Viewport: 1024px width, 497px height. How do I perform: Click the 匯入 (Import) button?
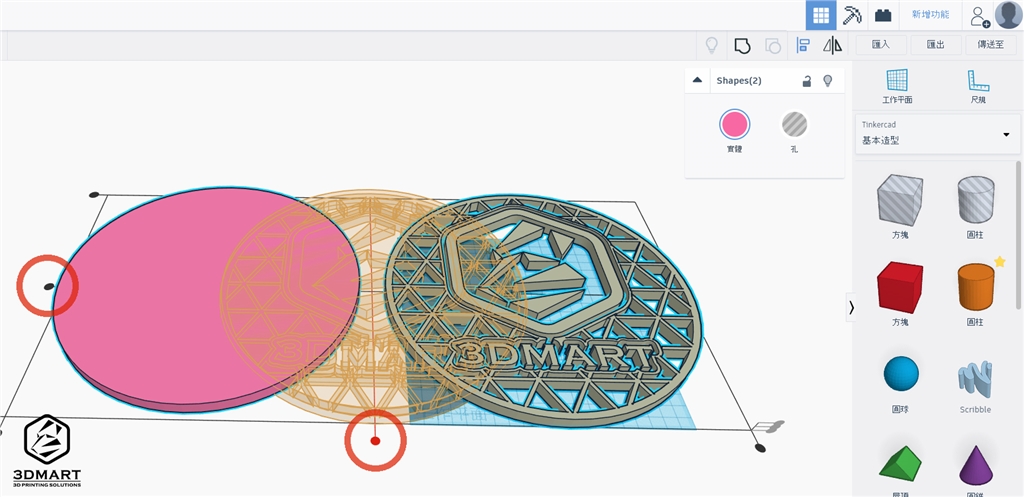tap(881, 45)
